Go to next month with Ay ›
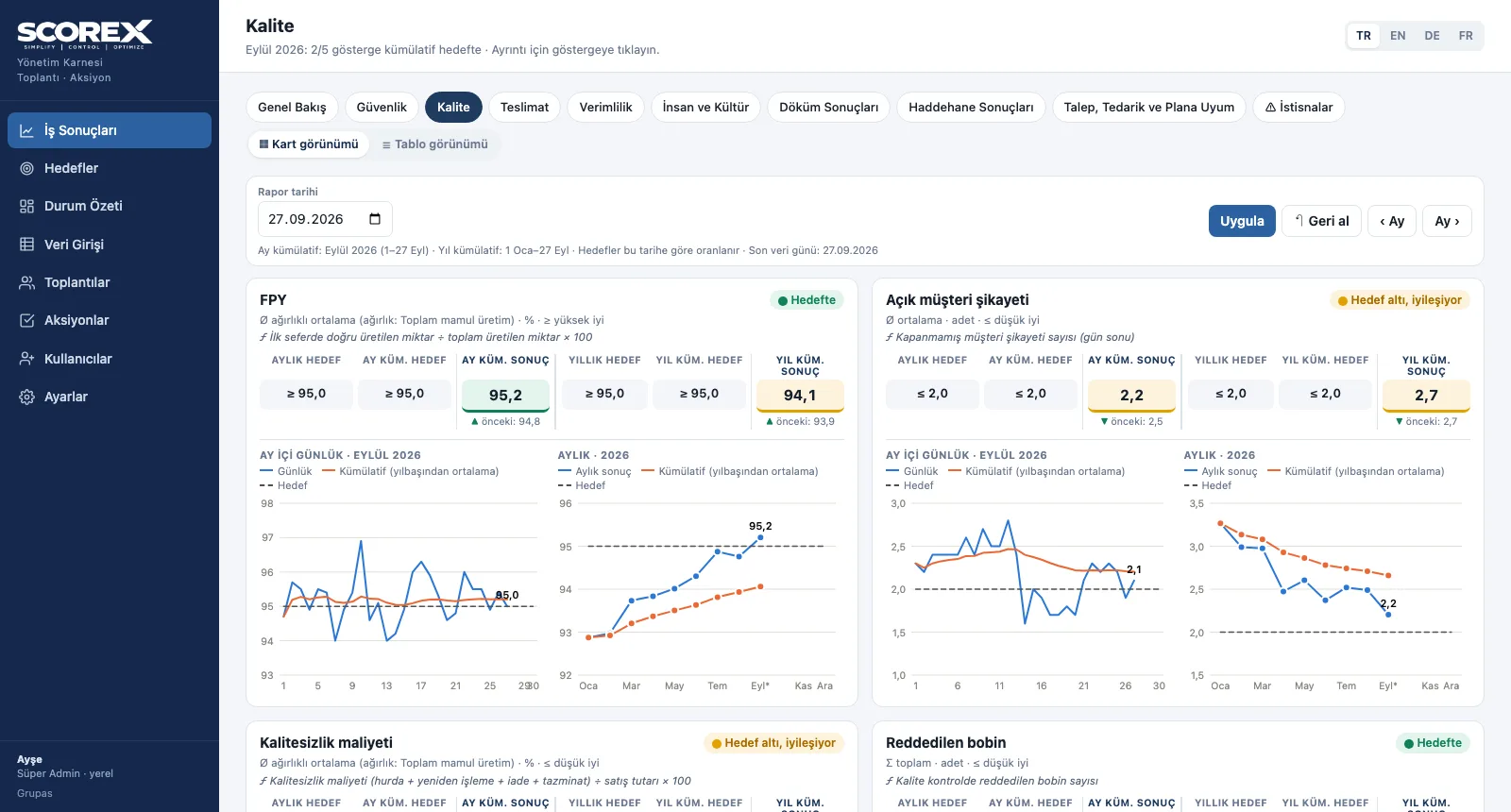1511x812 pixels. pos(1447,221)
